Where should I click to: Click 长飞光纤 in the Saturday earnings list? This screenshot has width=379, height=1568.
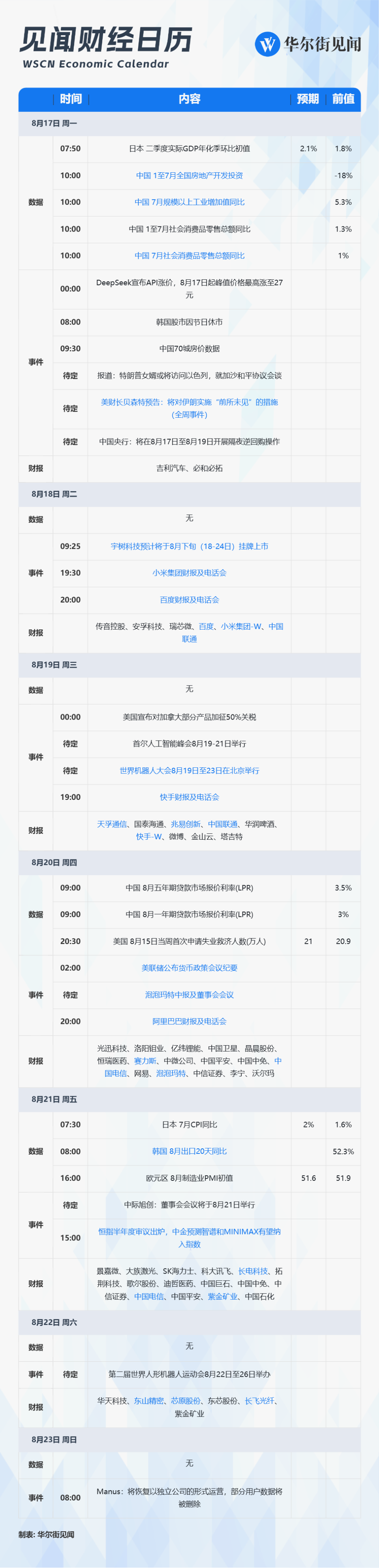pos(260,1401)
